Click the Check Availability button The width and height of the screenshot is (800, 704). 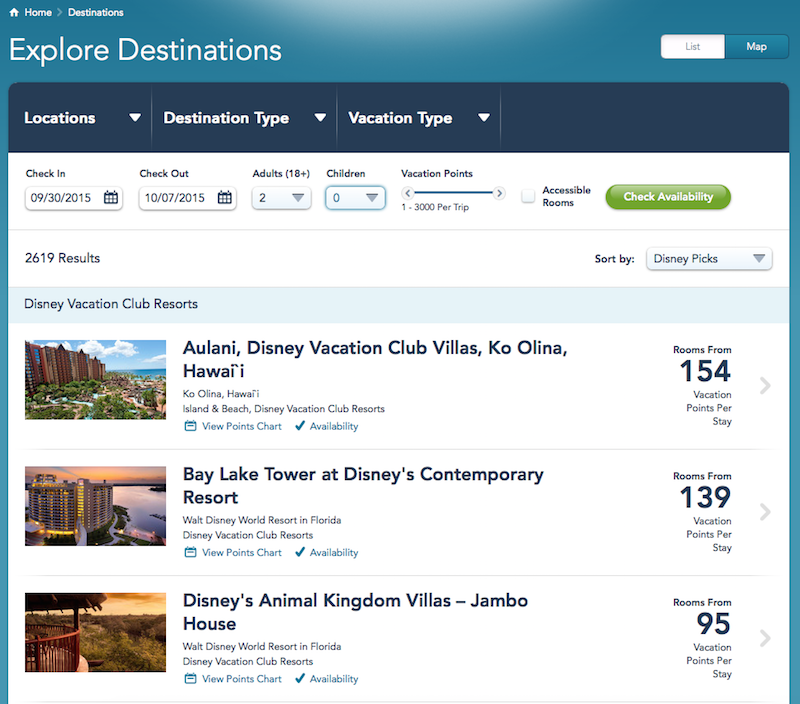pyautogui.click(x=668, y=197)
